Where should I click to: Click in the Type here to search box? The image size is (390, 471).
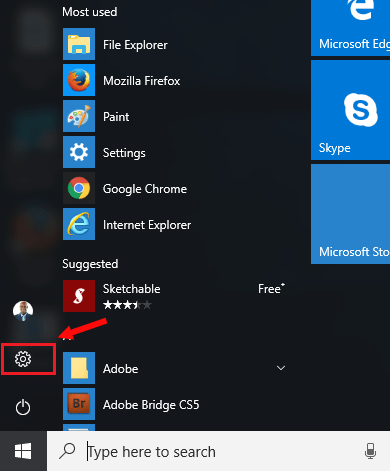click(218, 451)
